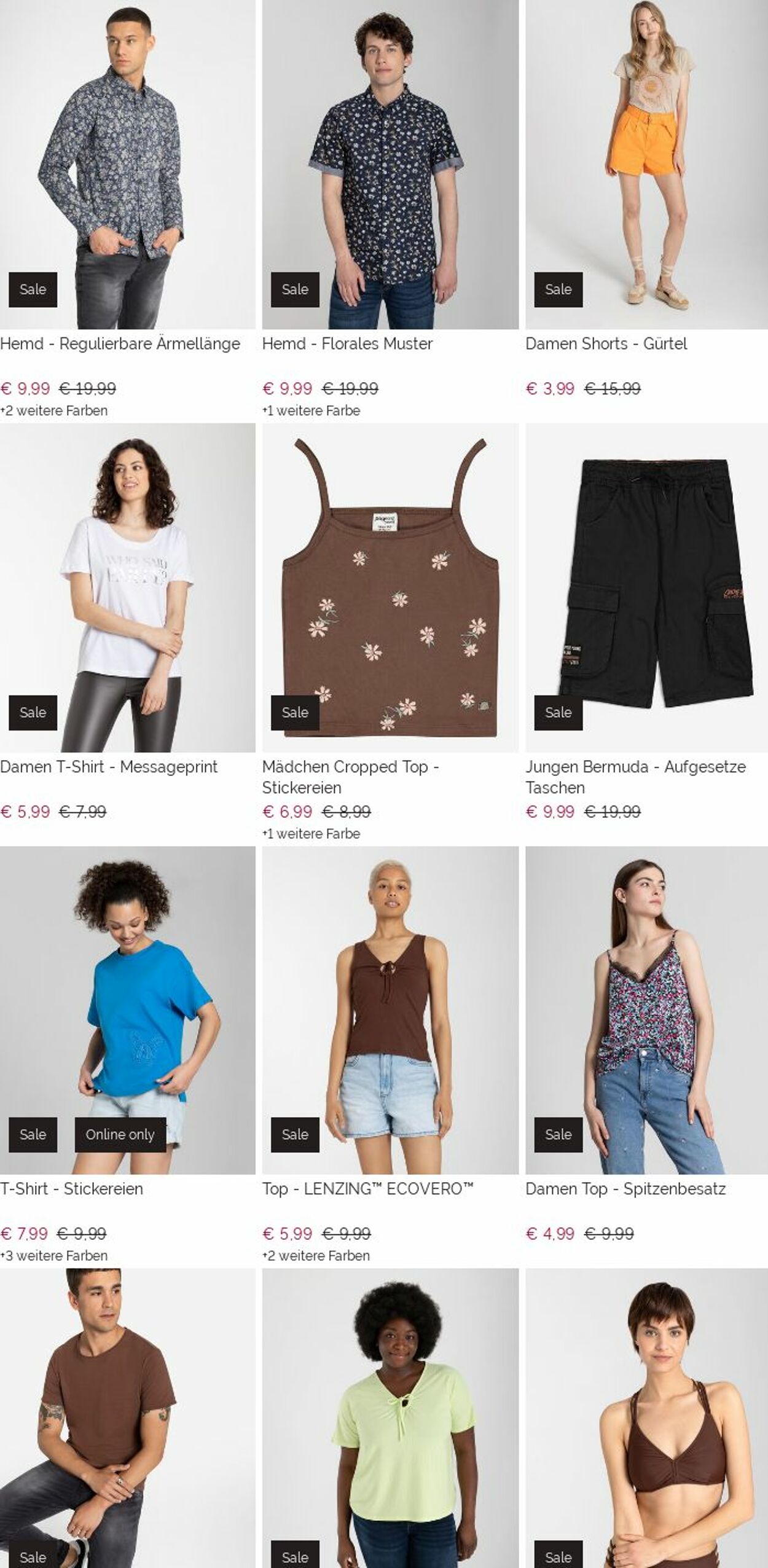Open the Hemd - Regulierbare Ärmellänge product title

click(120, 344)
